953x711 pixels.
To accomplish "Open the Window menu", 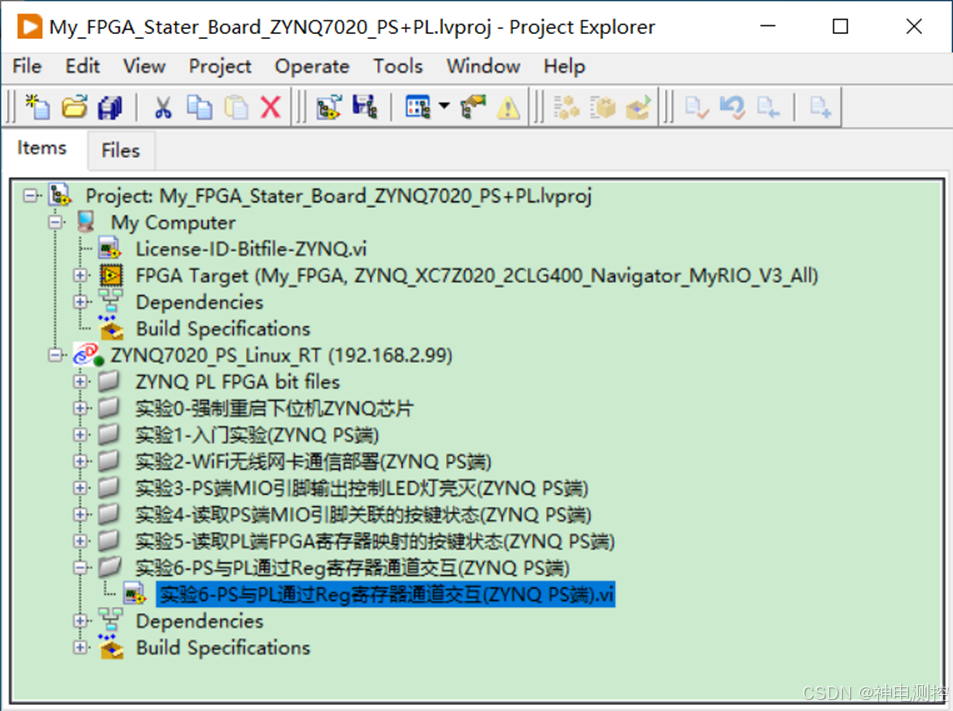I will coord(483,66).
